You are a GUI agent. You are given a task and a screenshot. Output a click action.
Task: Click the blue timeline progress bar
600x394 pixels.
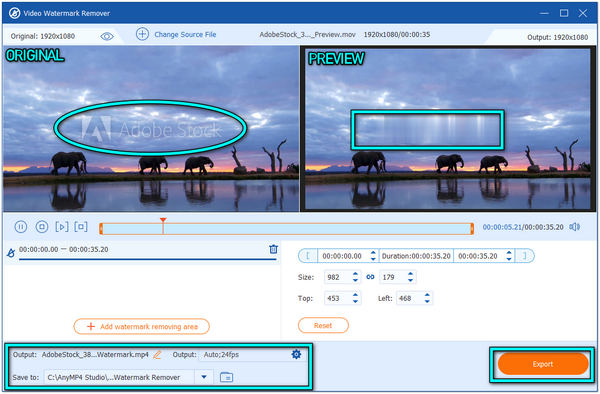click(x=286, y=229)
